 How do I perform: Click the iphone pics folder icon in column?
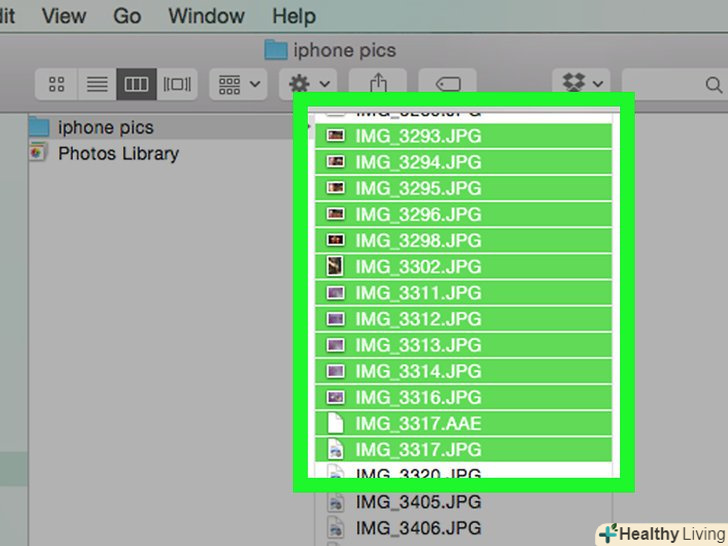pyautogui.click(x=39, y=127)
